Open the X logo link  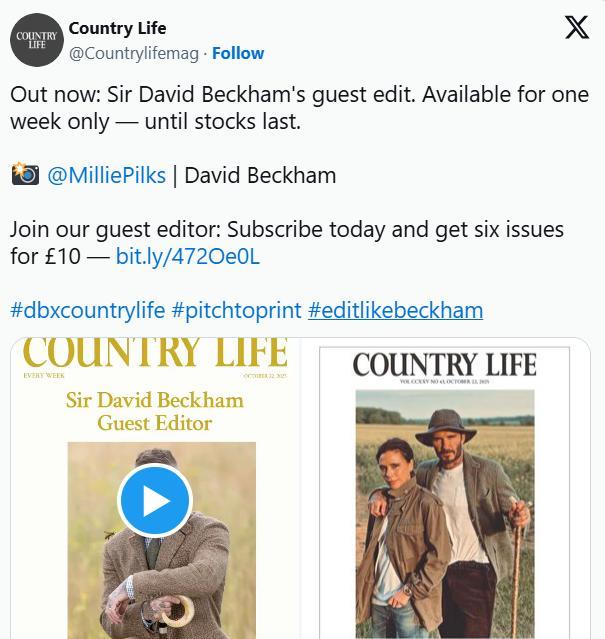pyautogui.click(x=577, y=28)
